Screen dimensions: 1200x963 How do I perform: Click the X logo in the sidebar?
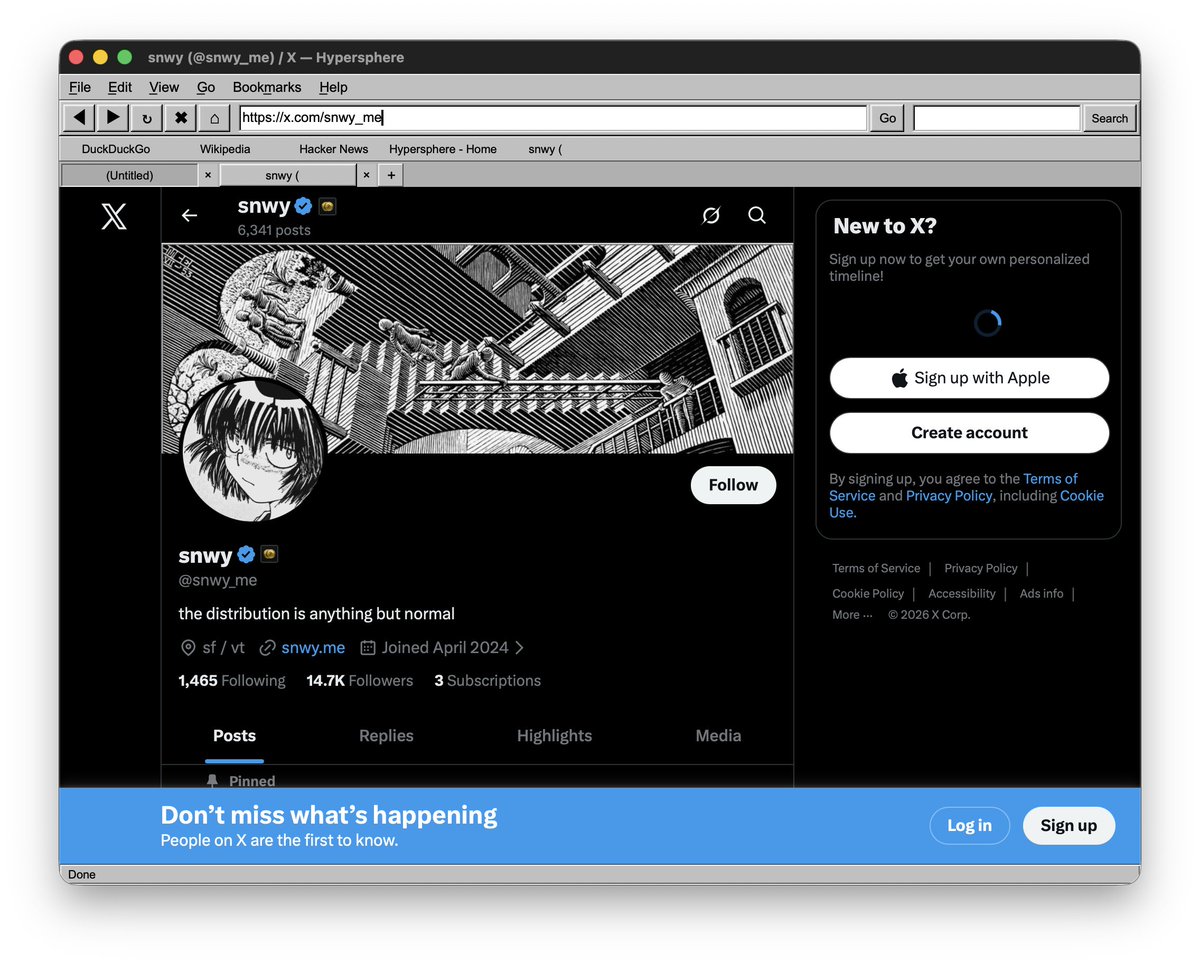114,216
